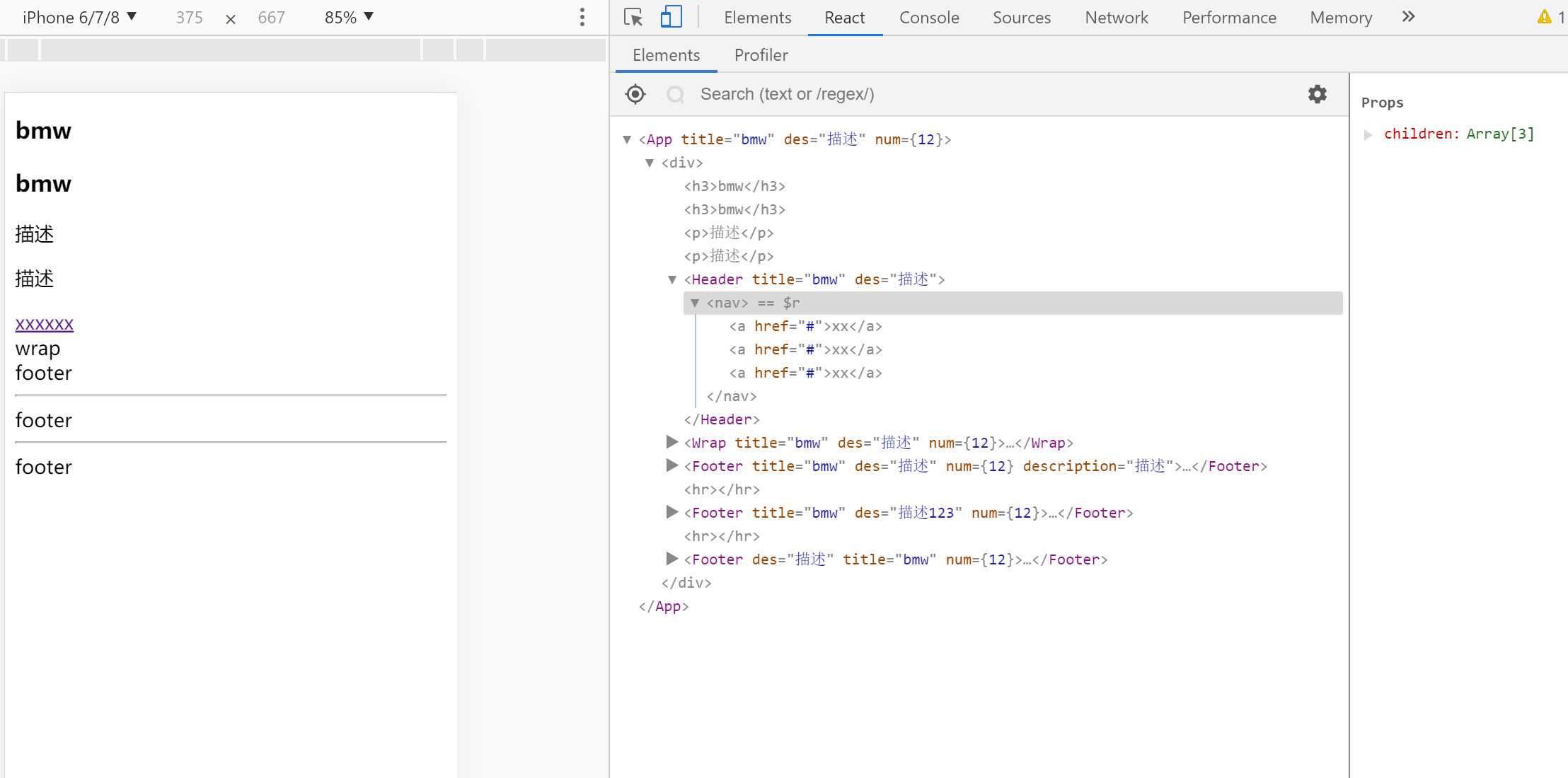The image size is (1568, 778).
Task: Select the second p 描述 tree row
Action: [x=729, y=256]
